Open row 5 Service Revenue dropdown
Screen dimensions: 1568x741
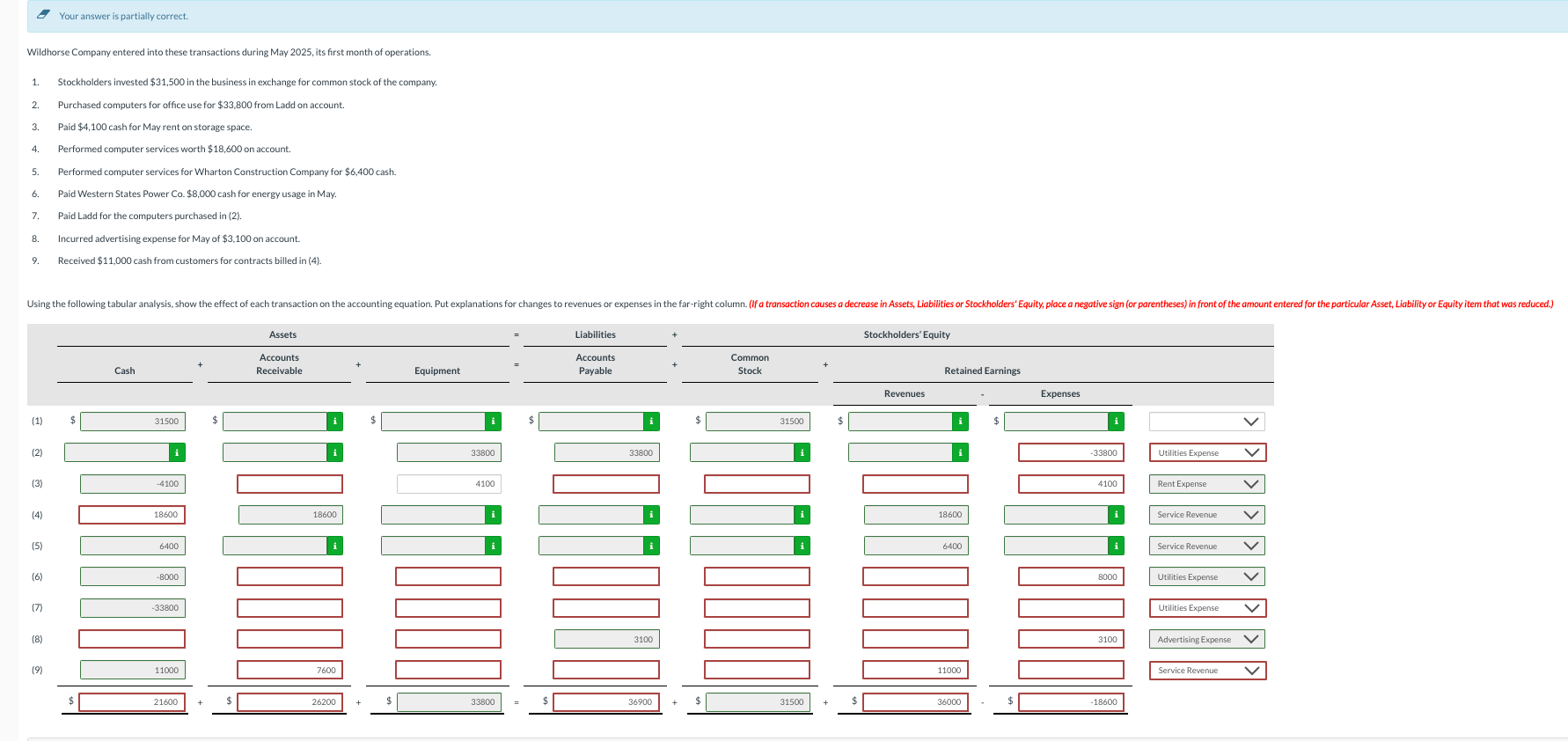(1207, 546)
